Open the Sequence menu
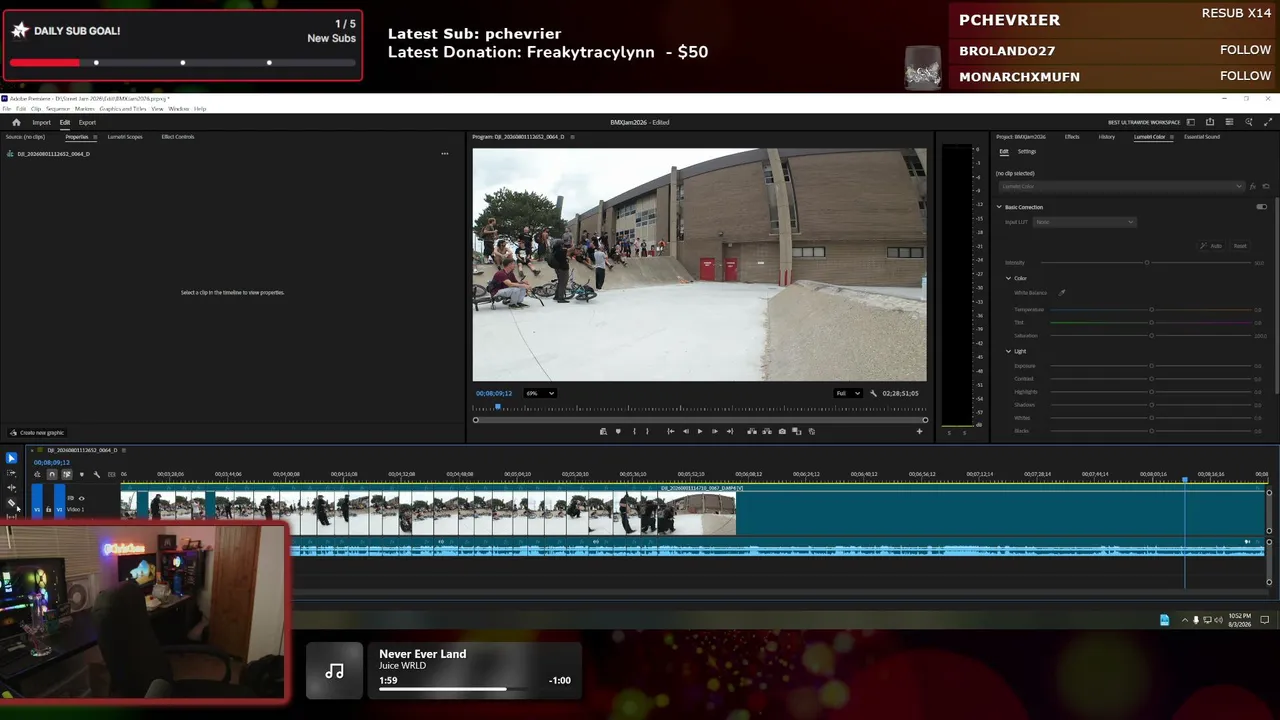 pyautogui.click(x=57, y=109)
